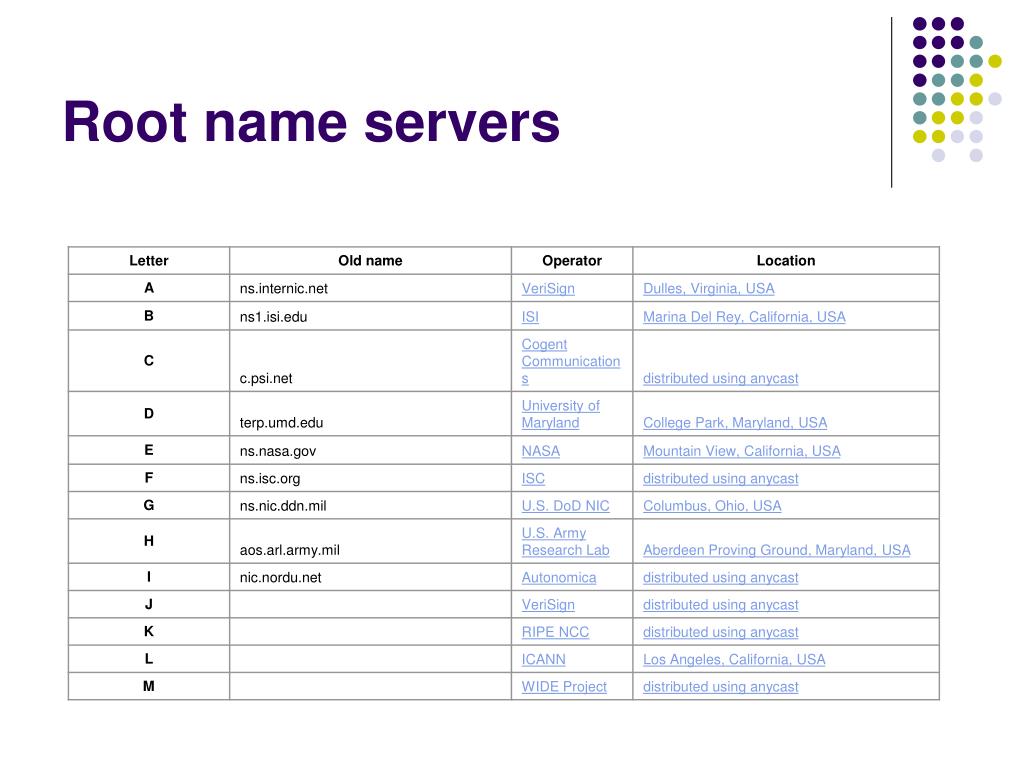The height and width of the screenshot is (768, 1024).
Task: Open Los Angeles, California, USA link
Action: click(x=734, y=660)
